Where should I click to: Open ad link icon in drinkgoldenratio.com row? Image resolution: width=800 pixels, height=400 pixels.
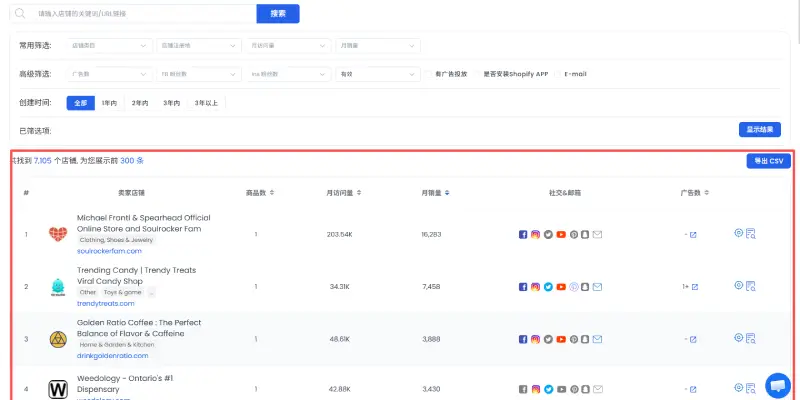click(x=693, y=340)
